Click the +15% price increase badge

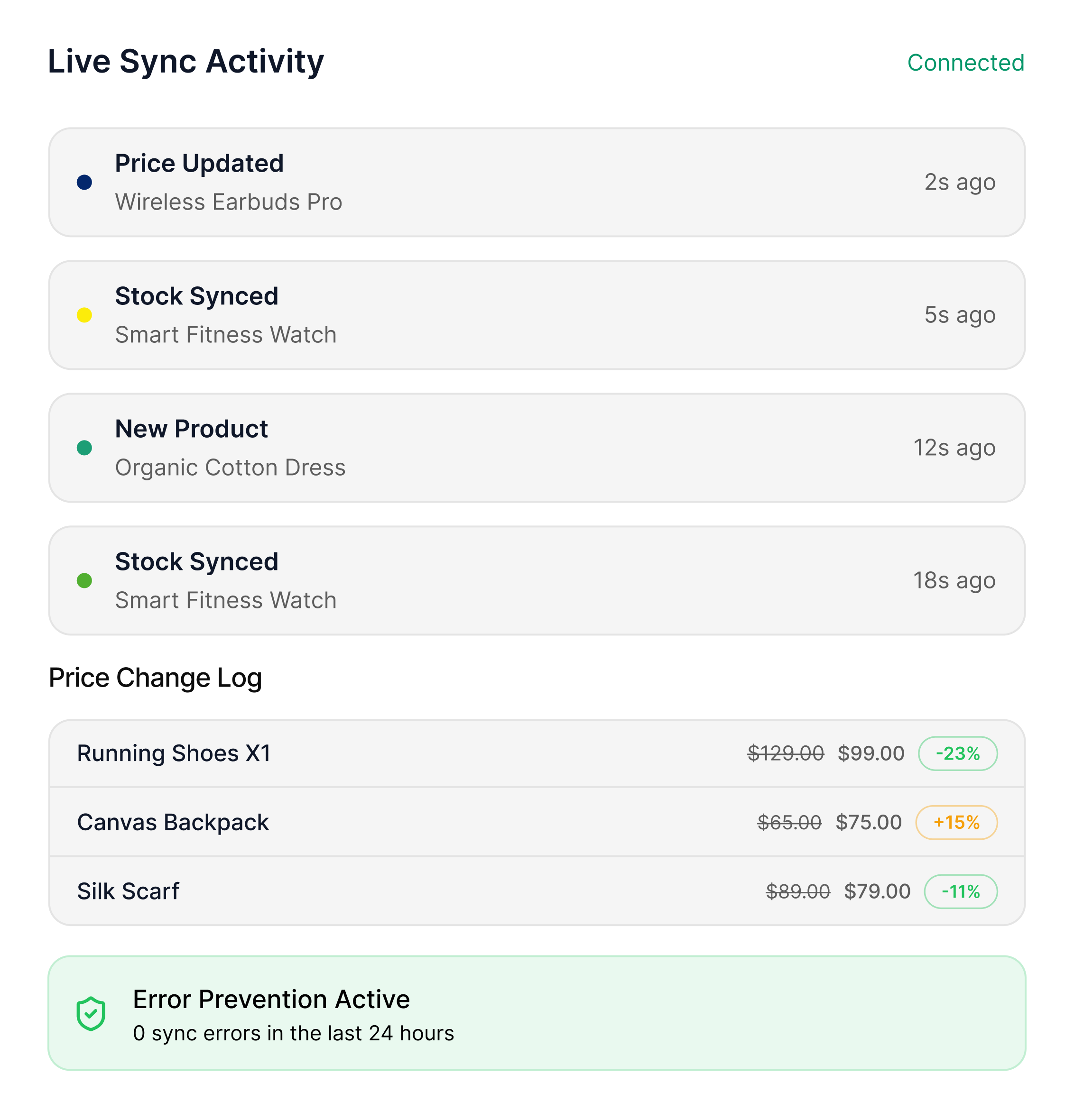click(956, 822)
